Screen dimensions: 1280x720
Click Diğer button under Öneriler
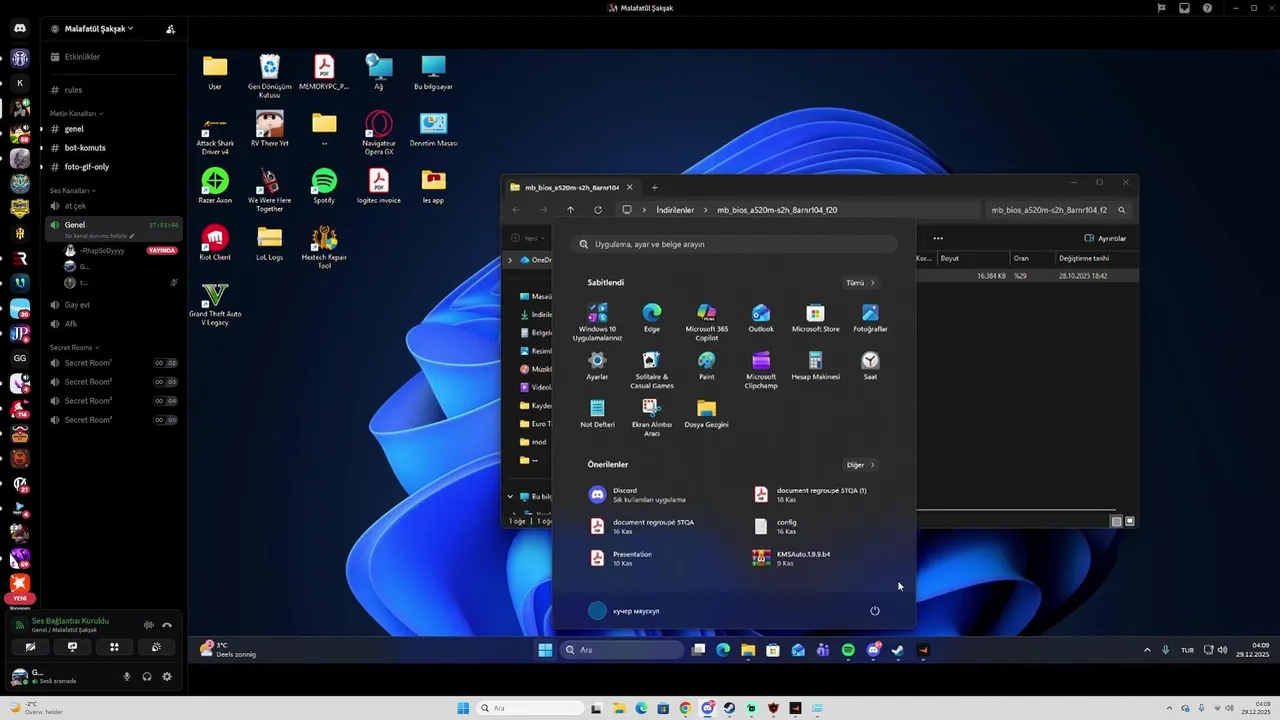860,465
